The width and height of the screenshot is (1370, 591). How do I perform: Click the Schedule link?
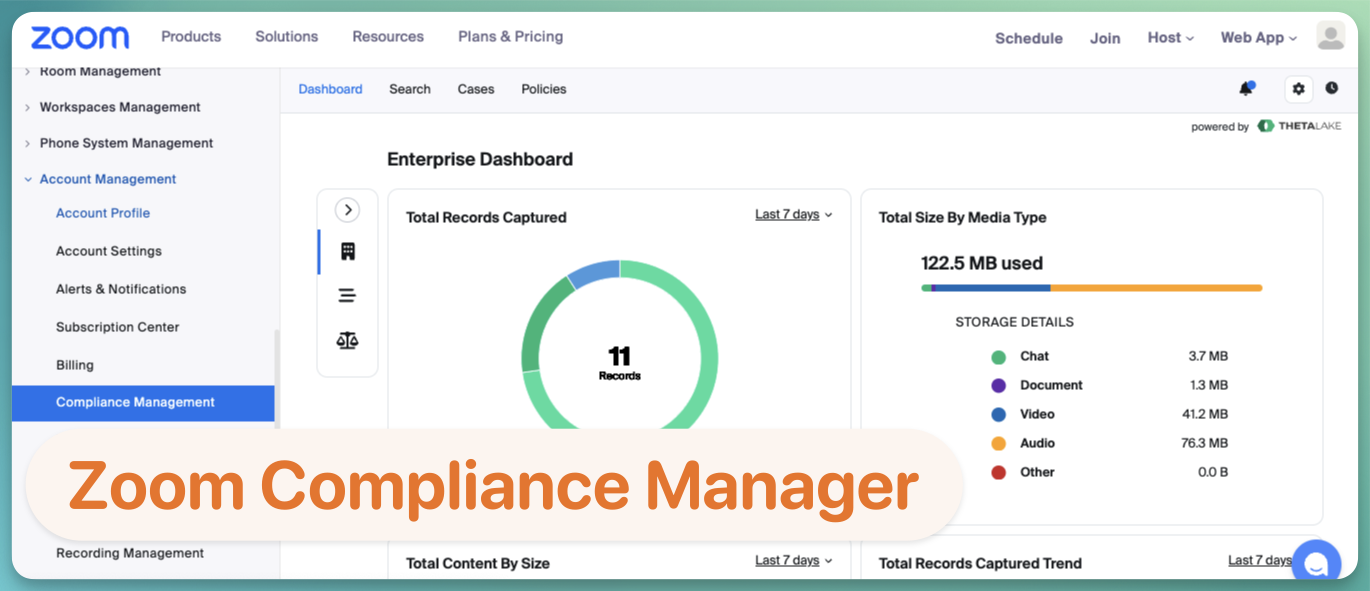coord(1029,38)
